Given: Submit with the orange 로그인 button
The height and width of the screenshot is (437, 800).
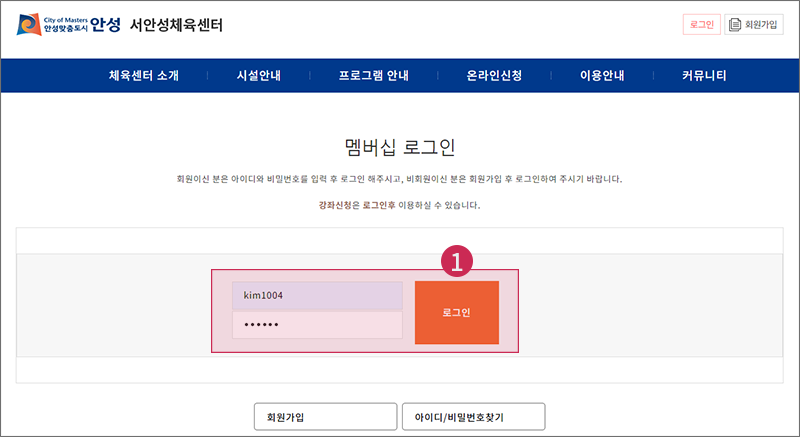Looking at the screenshot, I should tap(457, 312).
